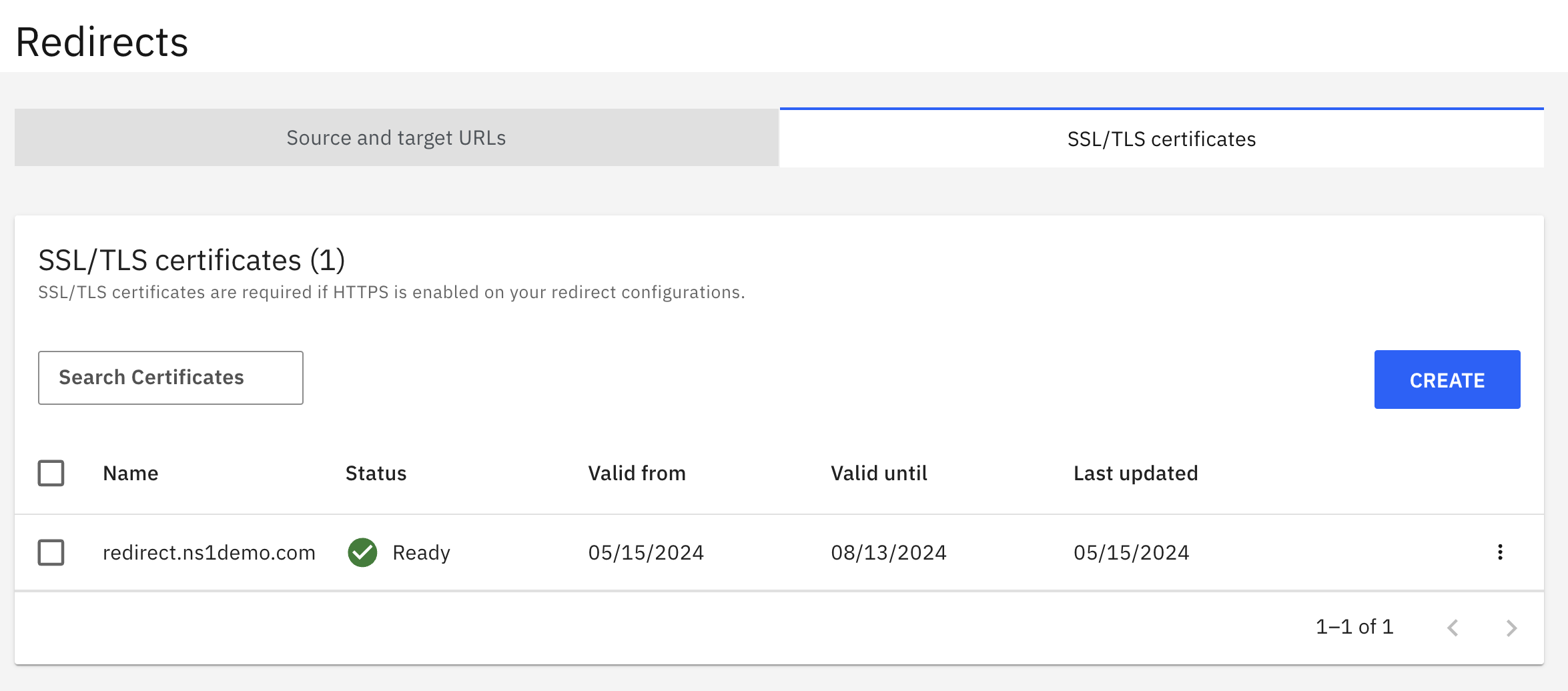Focus the Search Certificates field

[x=171, y=378]
